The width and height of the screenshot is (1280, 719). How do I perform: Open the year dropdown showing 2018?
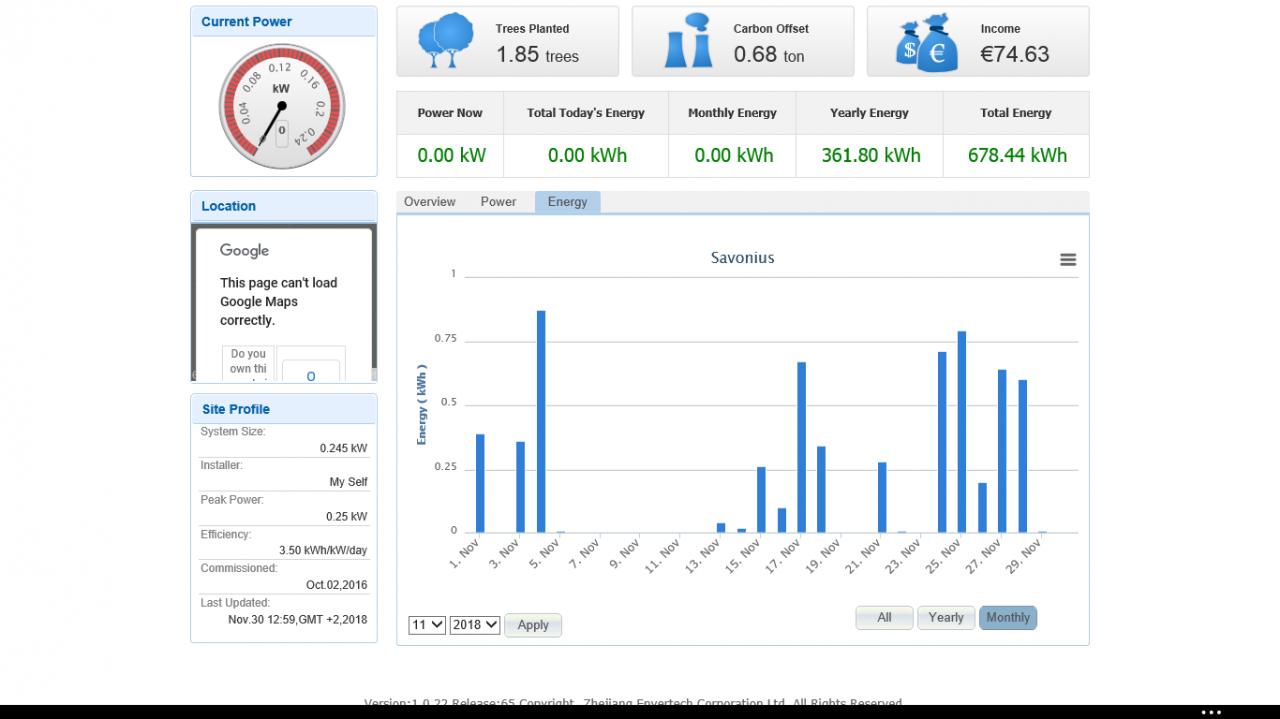point(475,625)
